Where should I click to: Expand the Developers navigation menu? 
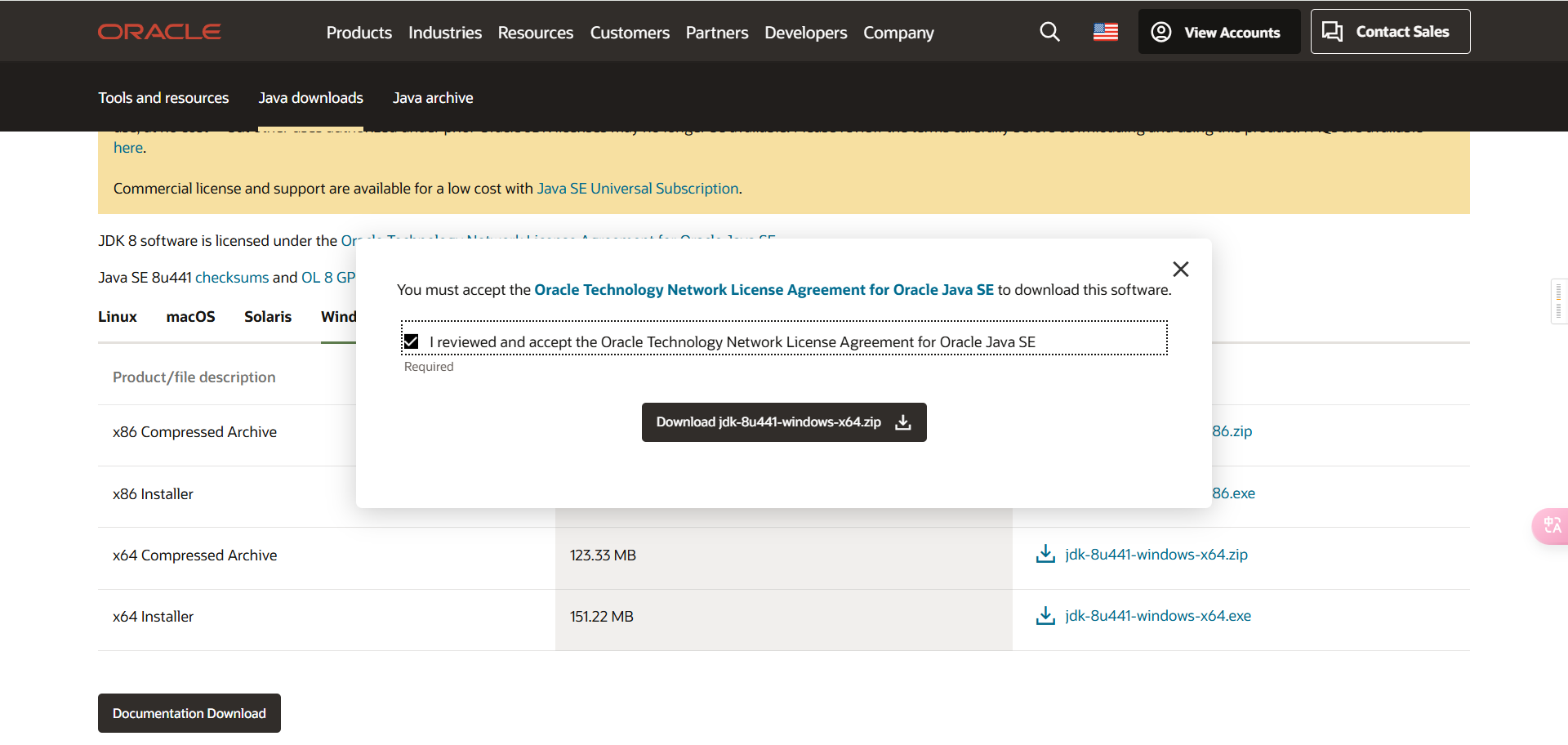point(805,33)
